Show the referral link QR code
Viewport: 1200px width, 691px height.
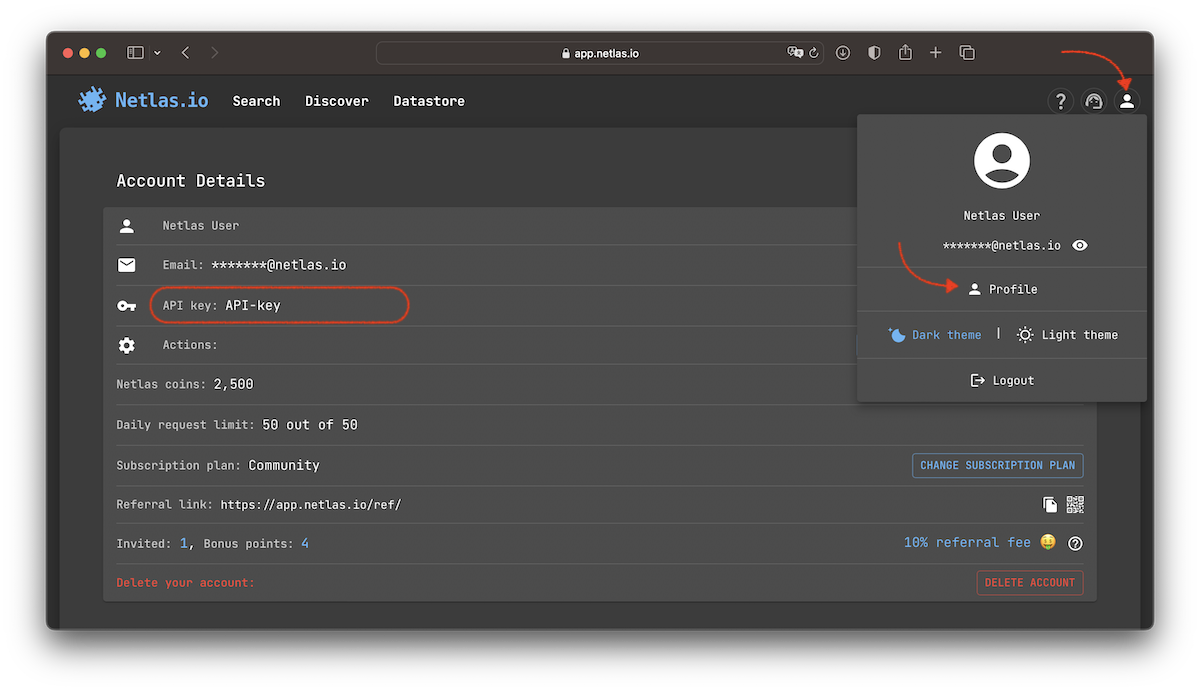1075,504
